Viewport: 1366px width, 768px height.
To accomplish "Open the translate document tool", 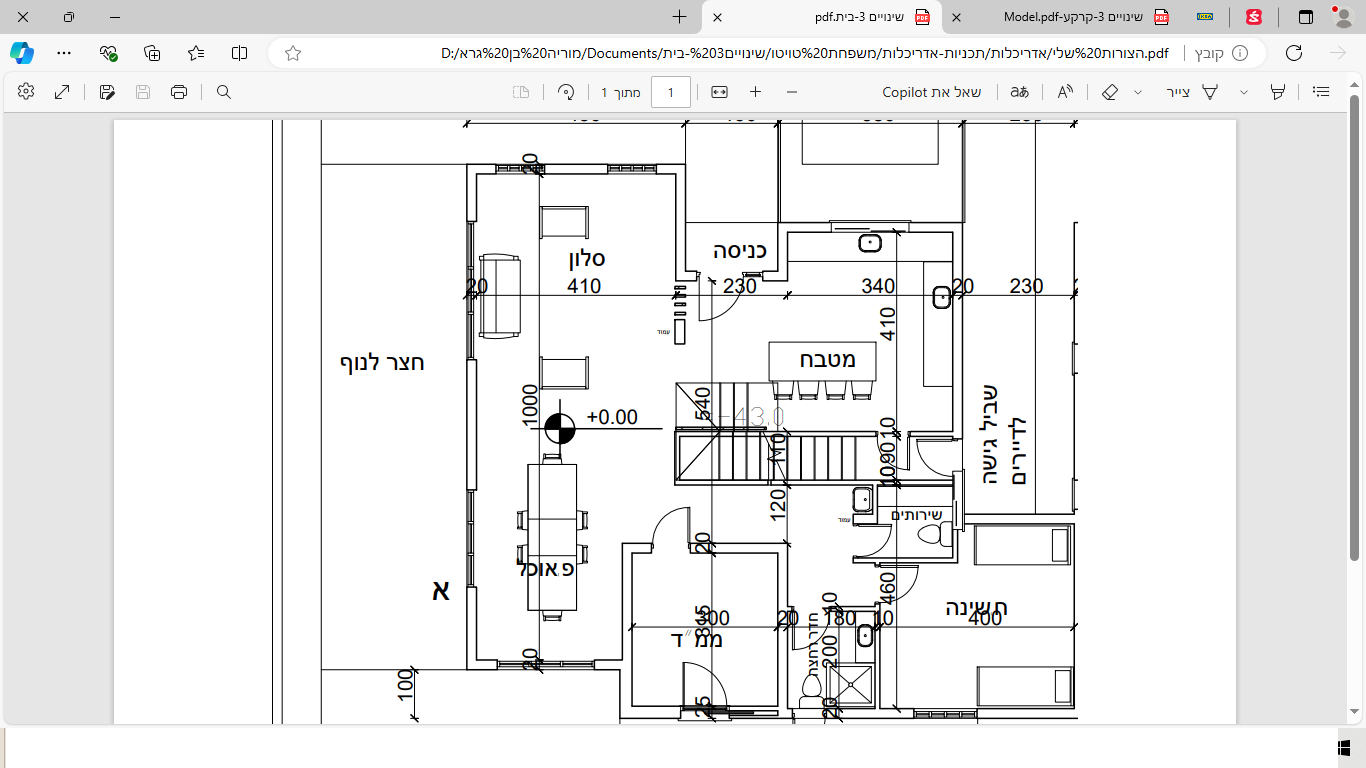I will 1019,92.
